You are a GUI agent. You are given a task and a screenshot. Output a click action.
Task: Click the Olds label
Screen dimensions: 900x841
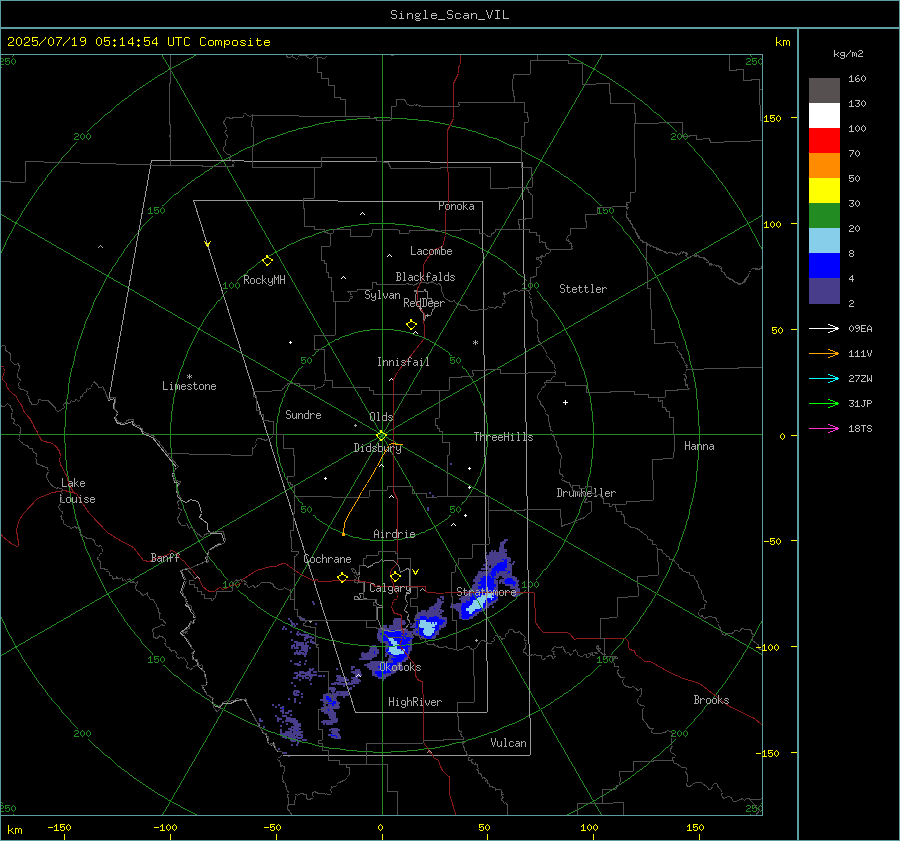381,417
